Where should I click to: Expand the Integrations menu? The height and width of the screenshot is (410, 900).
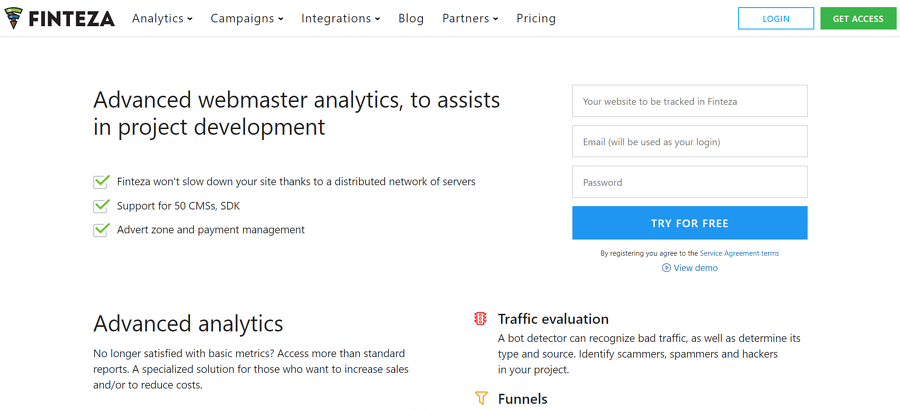click(341, 18)
